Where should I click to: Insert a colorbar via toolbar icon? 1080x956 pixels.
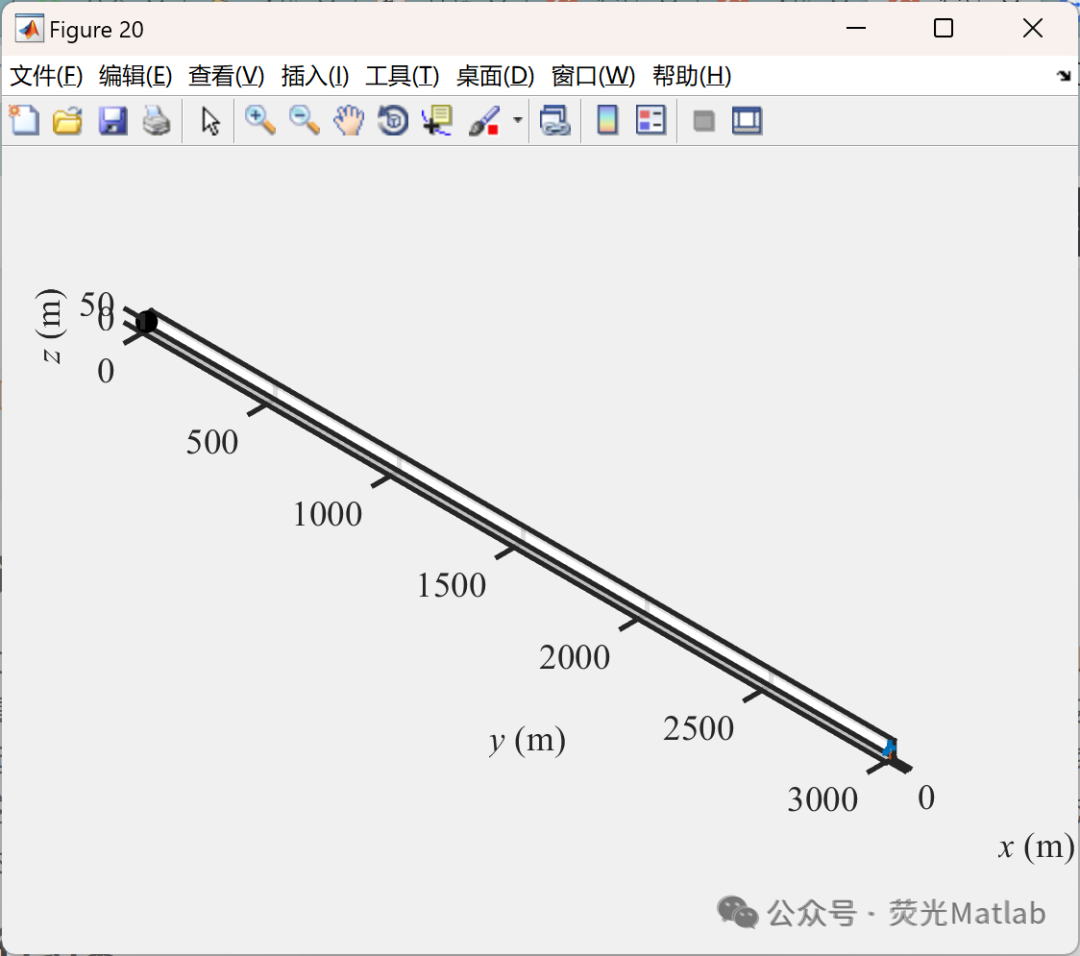[607, 121]
